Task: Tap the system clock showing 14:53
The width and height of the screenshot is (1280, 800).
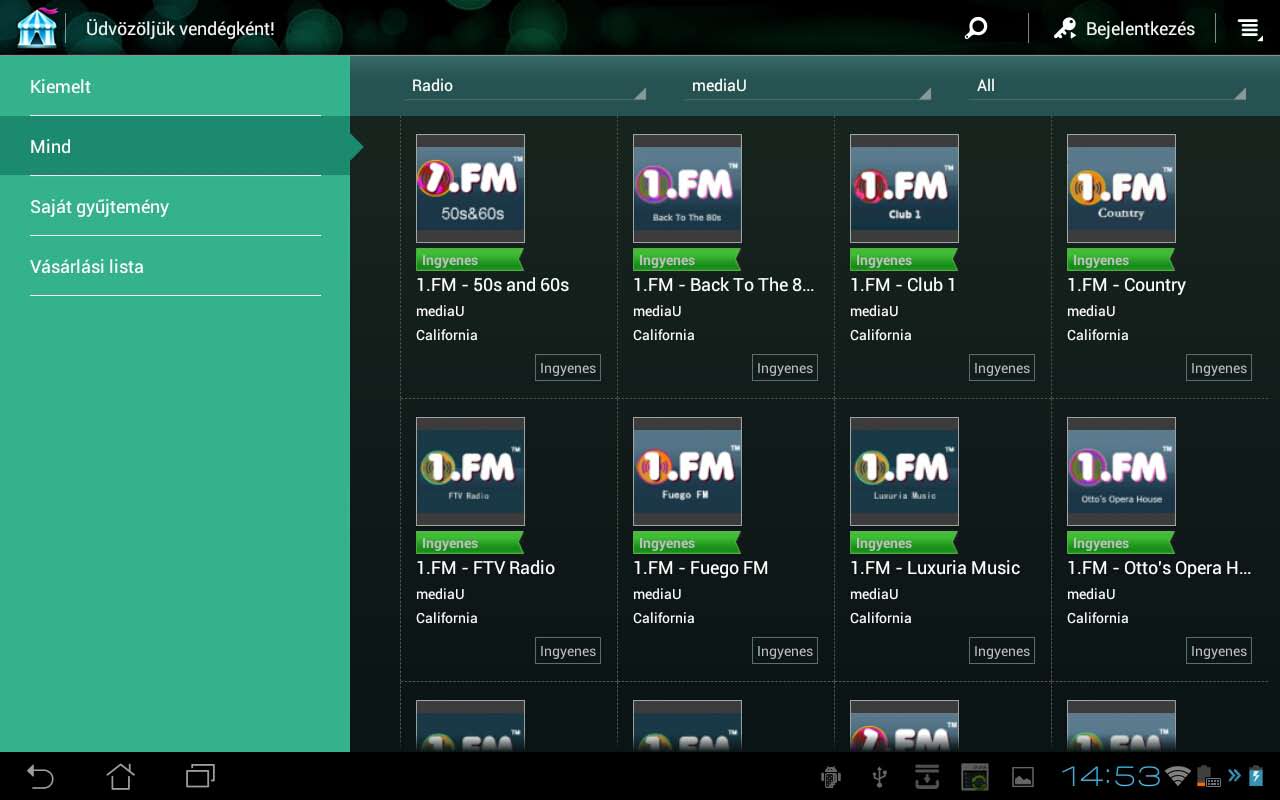Action: (x=1110, y=776)
